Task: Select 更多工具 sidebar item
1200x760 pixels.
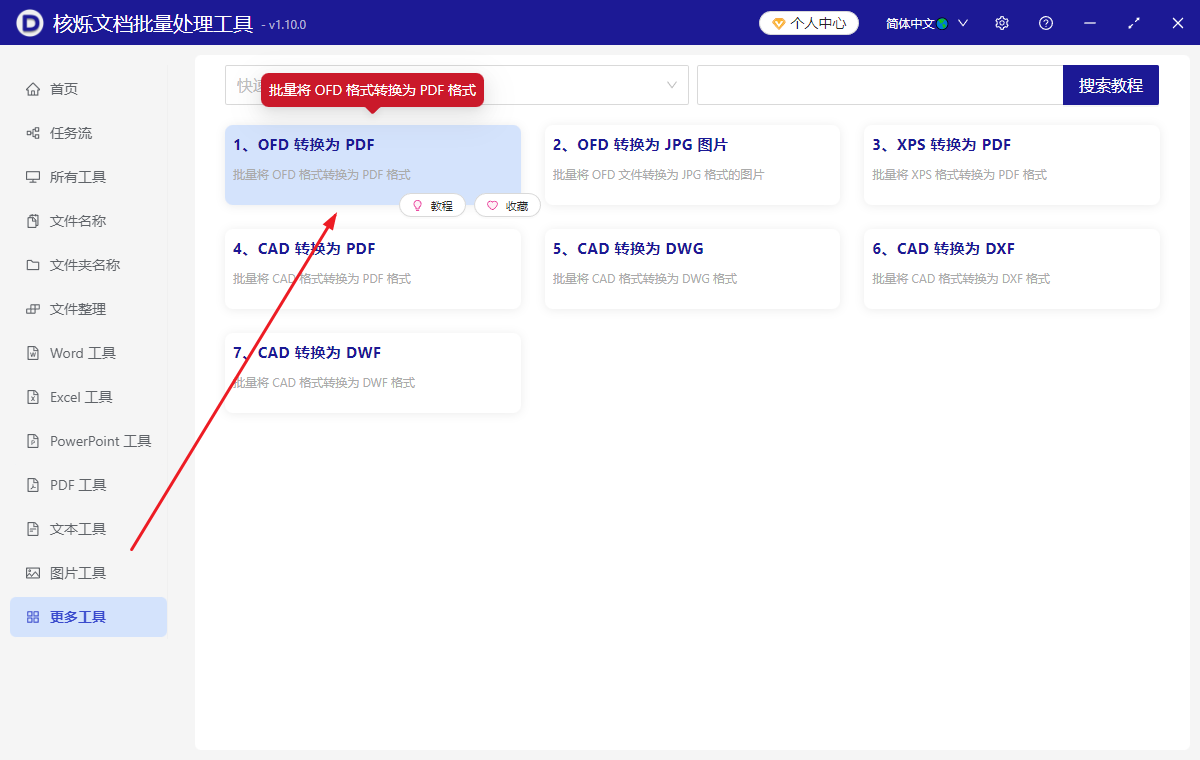Action: click(x=88, y=617)
